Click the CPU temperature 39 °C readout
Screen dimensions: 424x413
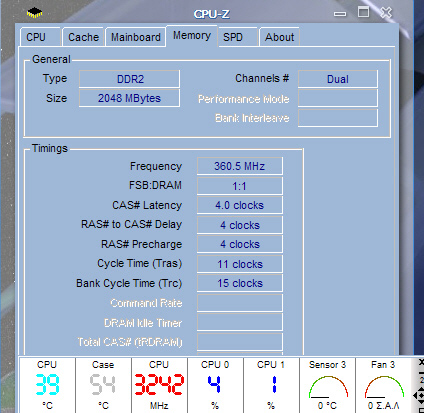[x=47, y=385]
